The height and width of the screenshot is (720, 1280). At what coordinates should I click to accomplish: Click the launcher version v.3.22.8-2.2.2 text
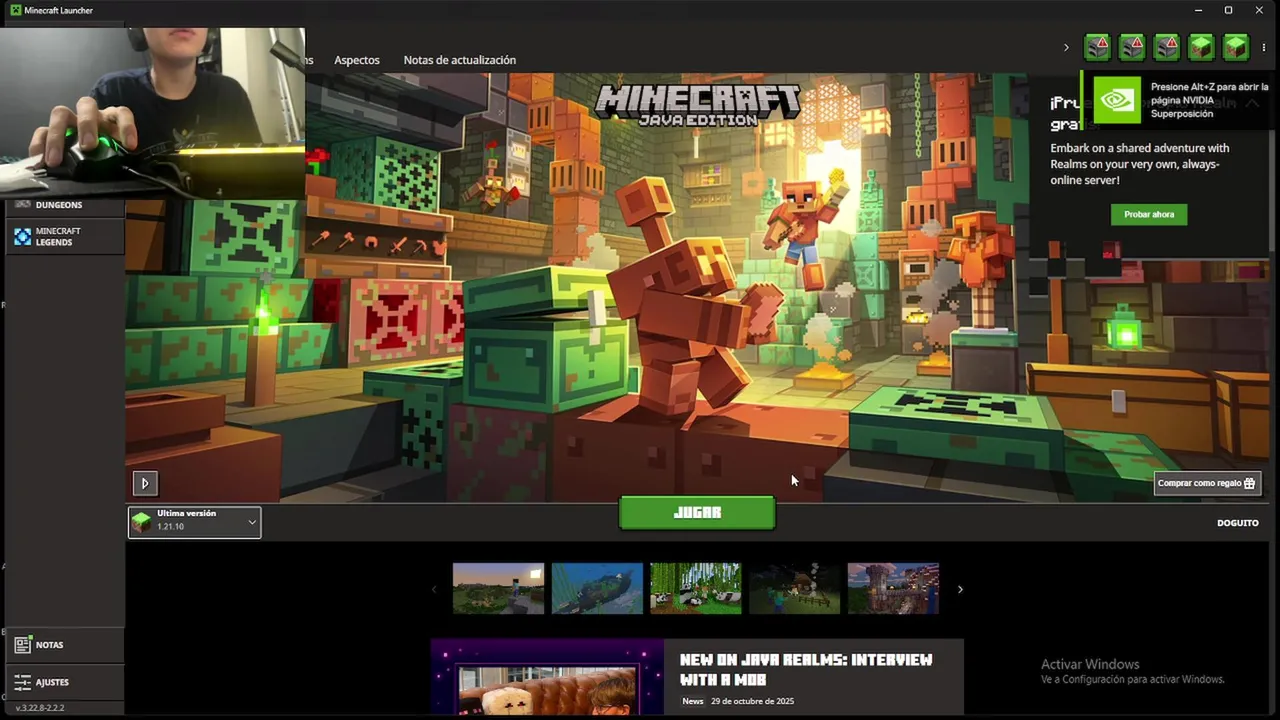point(40,708)
